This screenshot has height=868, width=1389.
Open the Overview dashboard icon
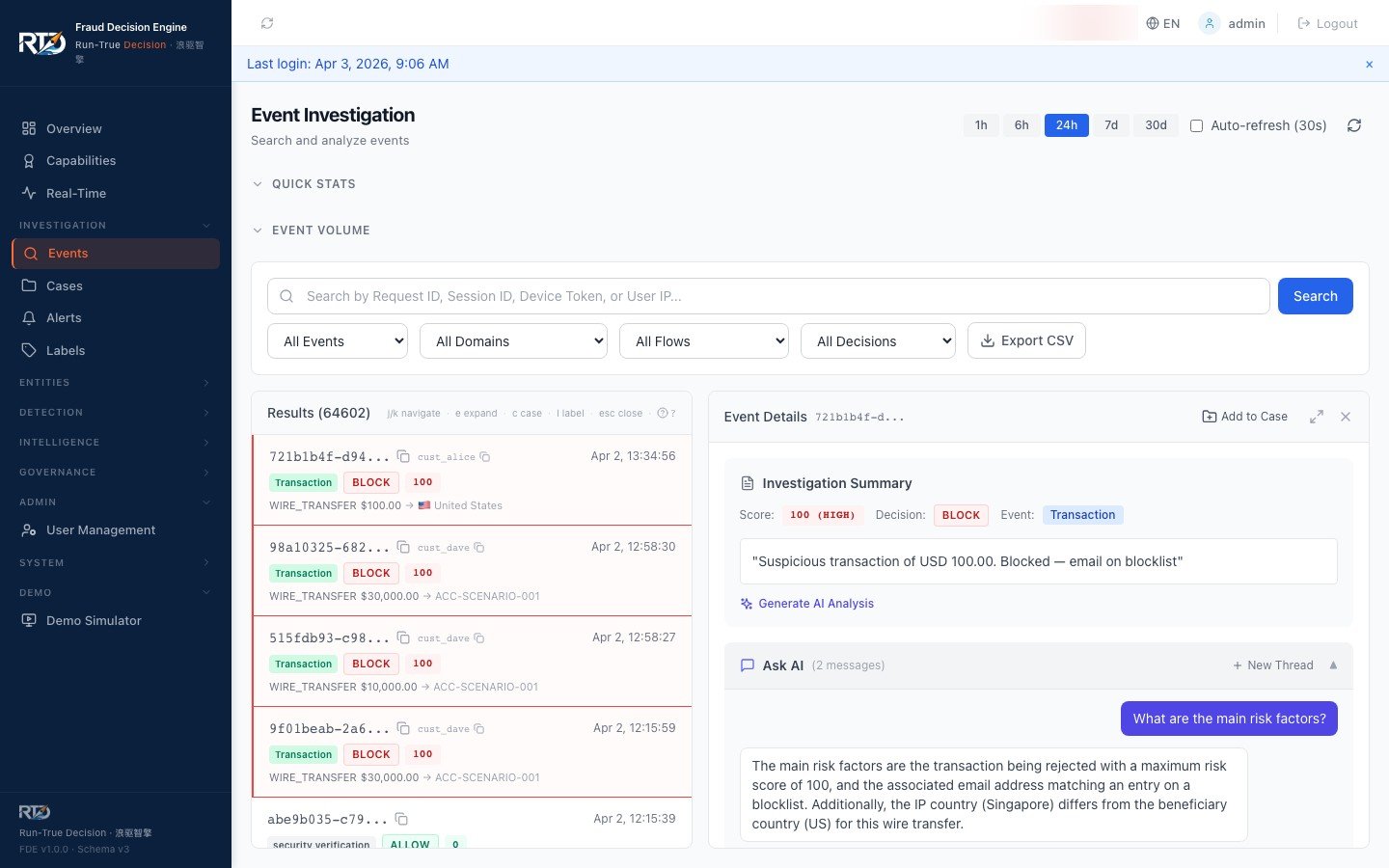[x=29, y=128]
